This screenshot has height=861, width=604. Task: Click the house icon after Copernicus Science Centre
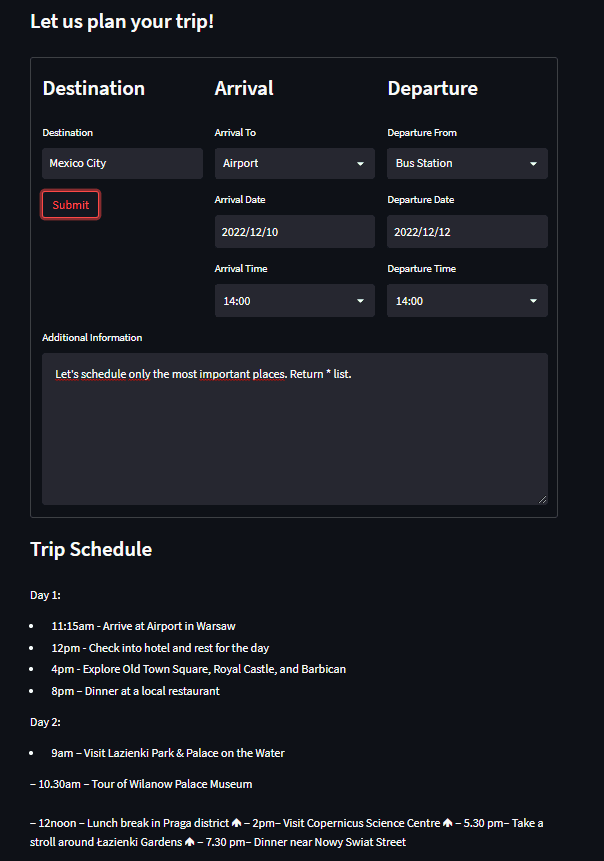click(448, 823)
